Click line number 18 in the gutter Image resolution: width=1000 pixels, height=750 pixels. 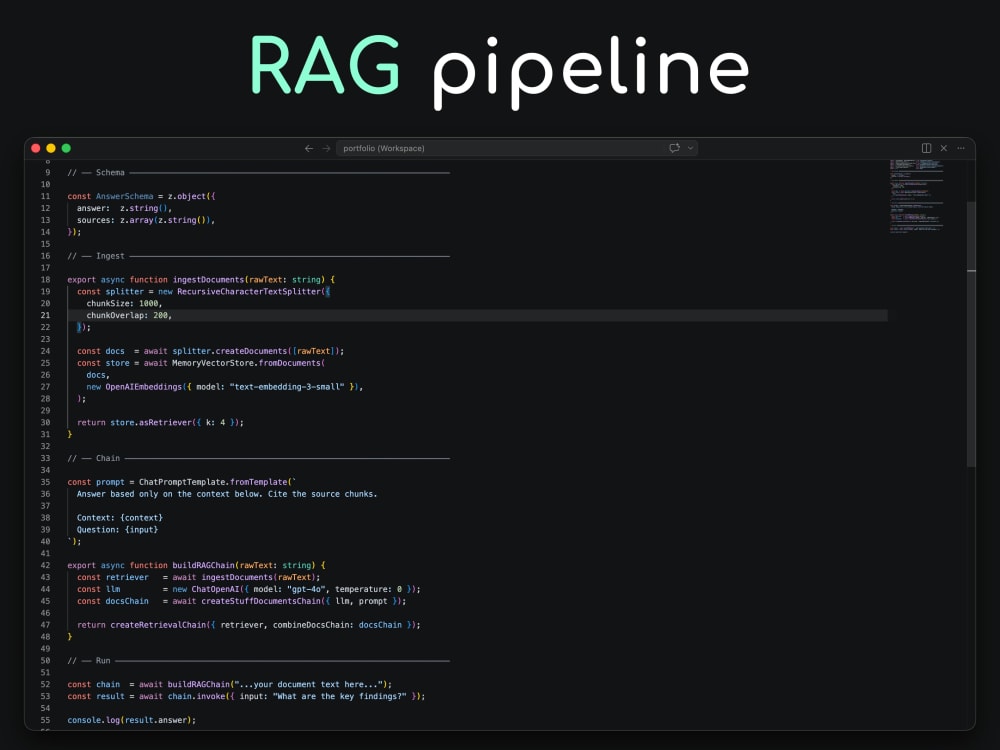tap(45, 279)
